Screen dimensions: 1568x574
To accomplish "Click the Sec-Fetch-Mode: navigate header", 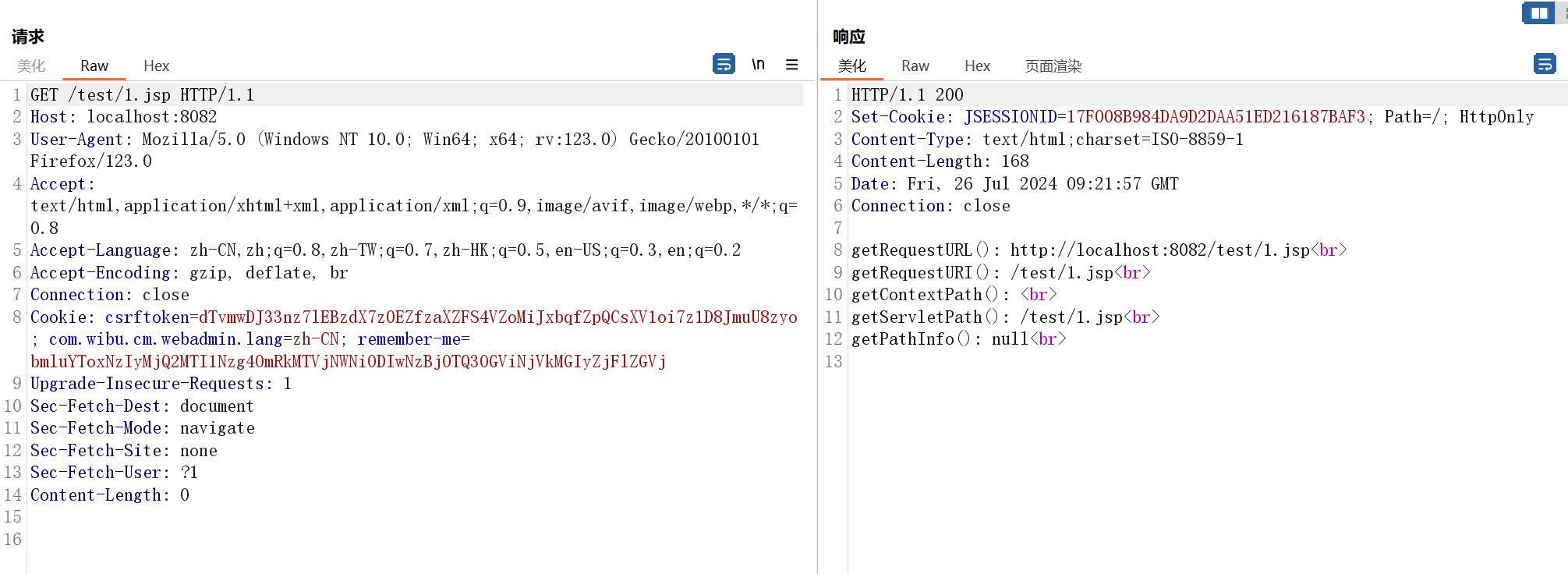I will pos(143,428).
